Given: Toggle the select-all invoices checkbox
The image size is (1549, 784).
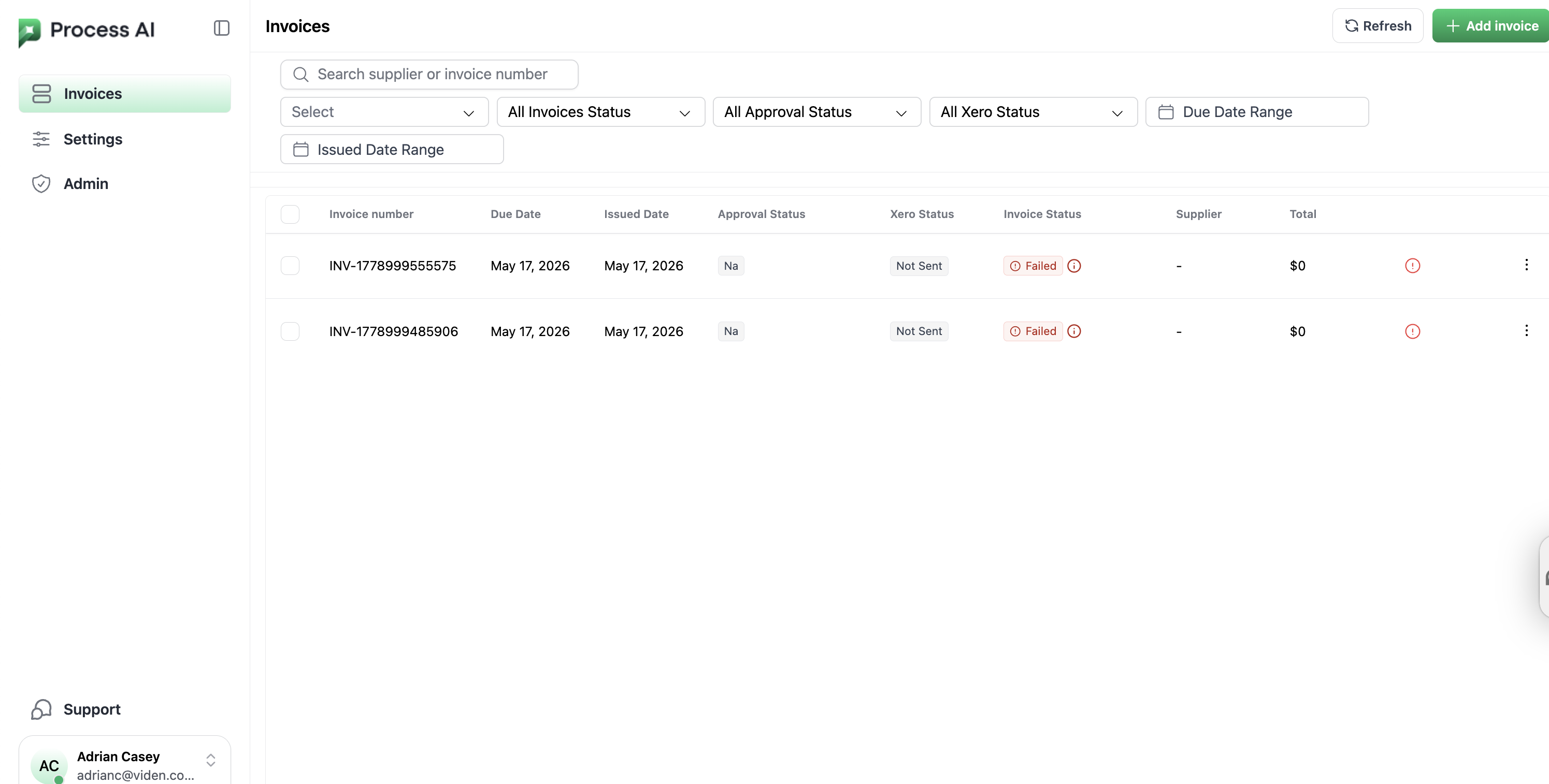Looking at the screenshot, I should [290, 214].
